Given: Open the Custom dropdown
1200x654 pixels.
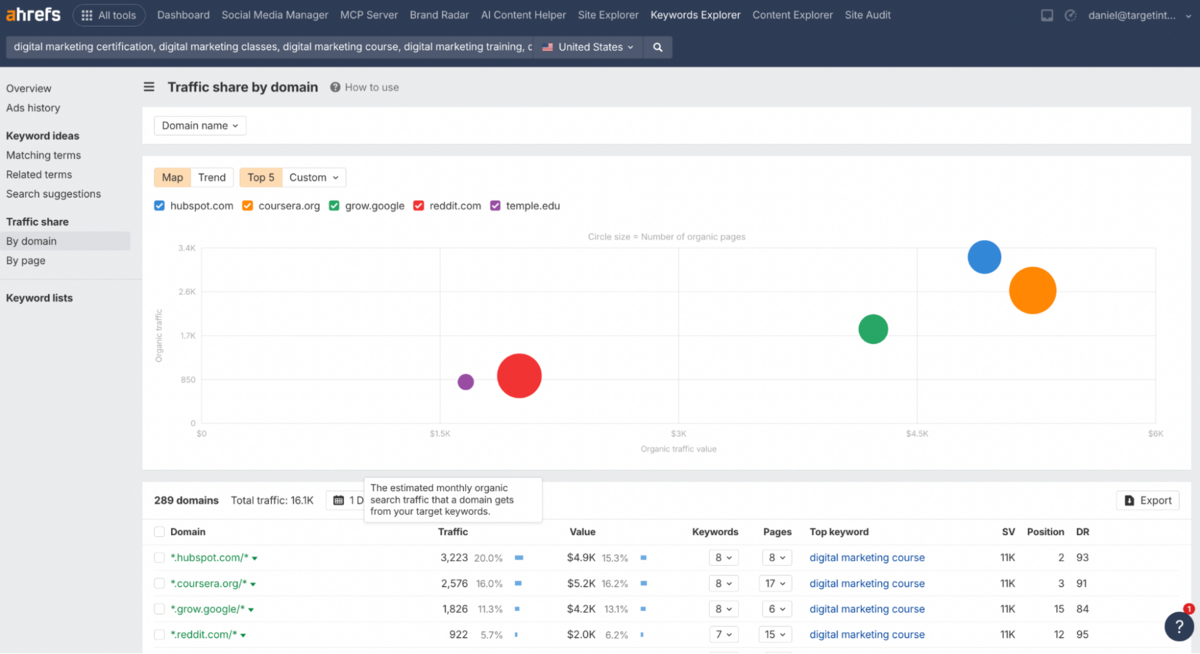Looking at the screenshot, I should 314,177.
